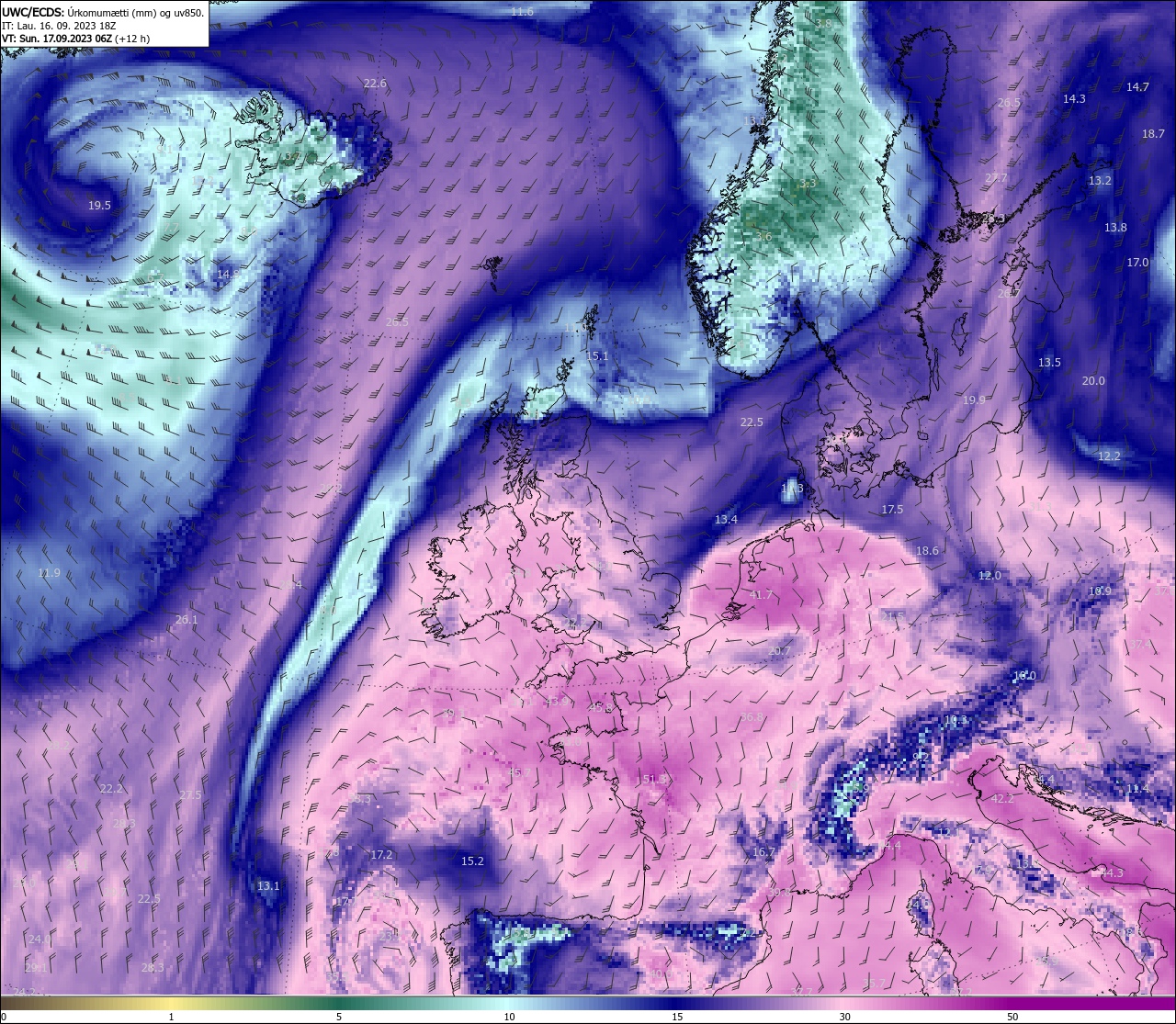
Task: Click the 18.6 value label
Action: [x=927, y=551]
